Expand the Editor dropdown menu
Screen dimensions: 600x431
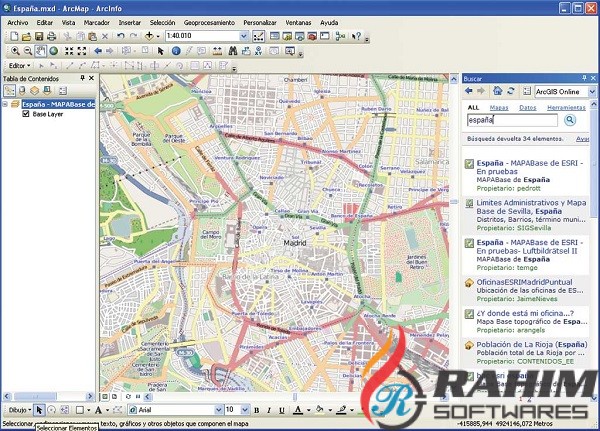20,65
